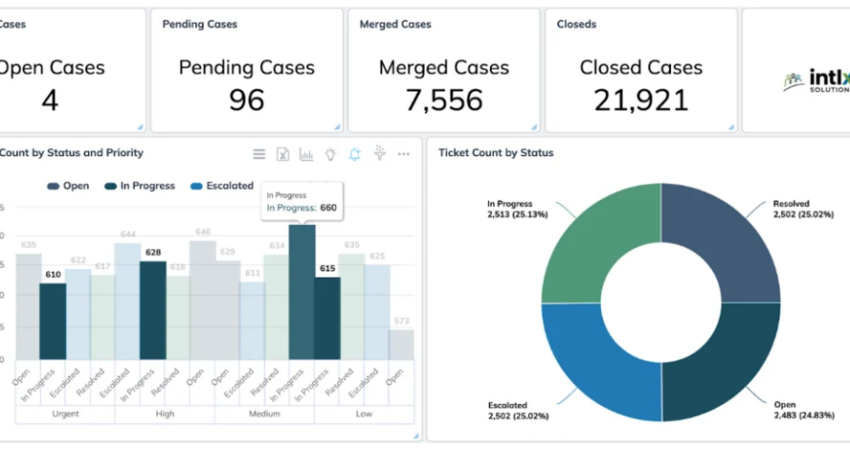850x450 pixels.
Task: Open the chart hamburger menu icon
Action: click(259, 154)
